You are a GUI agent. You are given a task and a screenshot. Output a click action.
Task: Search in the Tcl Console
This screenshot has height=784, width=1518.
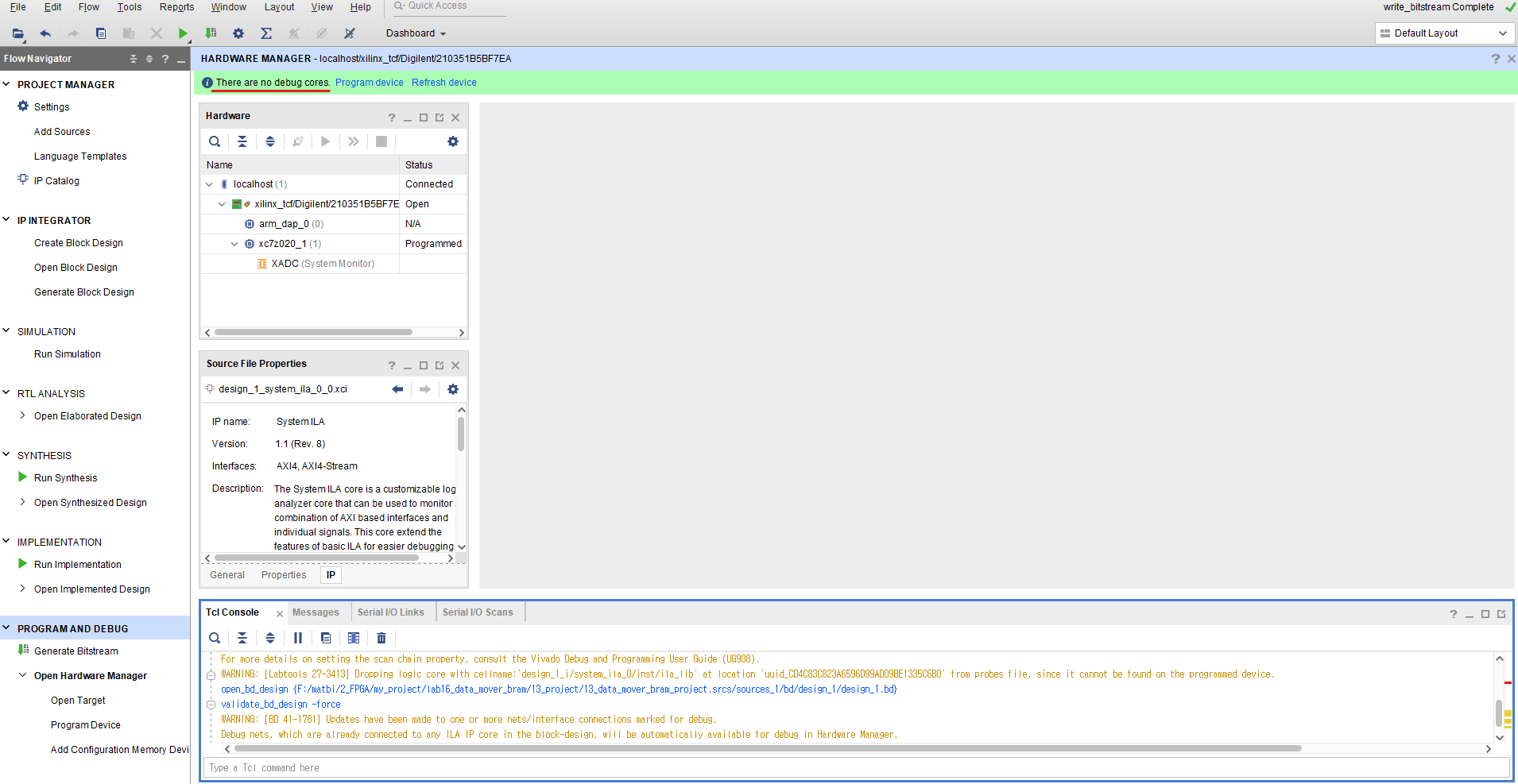coord(215,638)
